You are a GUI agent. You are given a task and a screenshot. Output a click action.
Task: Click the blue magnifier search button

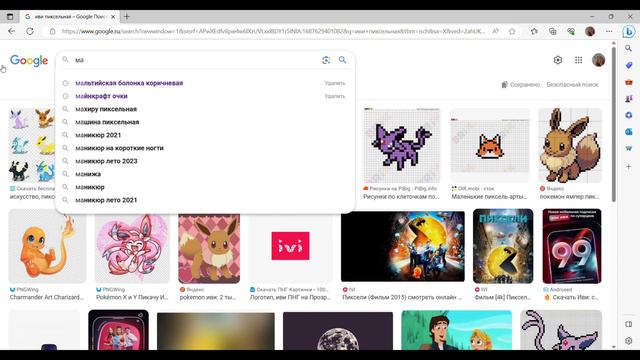[x=342, y=60]
